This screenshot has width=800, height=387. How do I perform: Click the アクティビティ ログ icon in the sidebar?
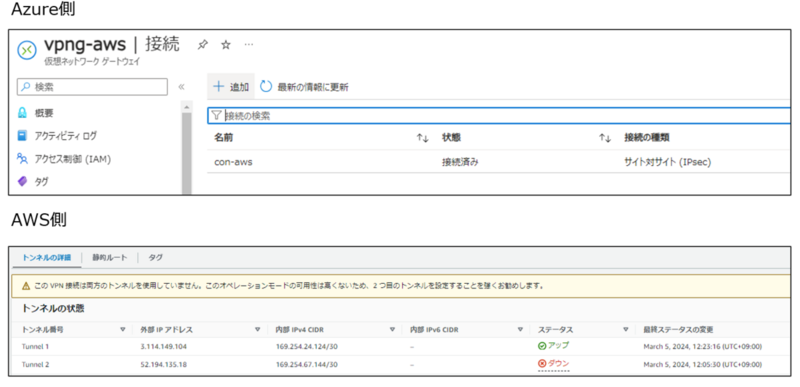(22, 136)
